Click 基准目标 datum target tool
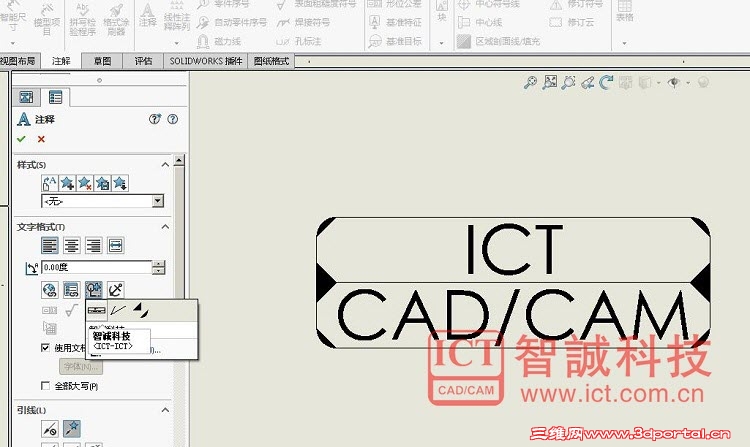Image resolution: width=750 pixels, height=447 pixels. pyautogui.click(x=396, y=41)
